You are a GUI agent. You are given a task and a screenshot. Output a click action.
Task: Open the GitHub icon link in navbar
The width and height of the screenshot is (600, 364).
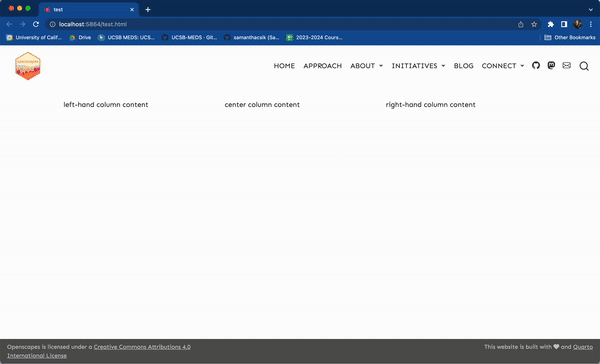[536, 65]
